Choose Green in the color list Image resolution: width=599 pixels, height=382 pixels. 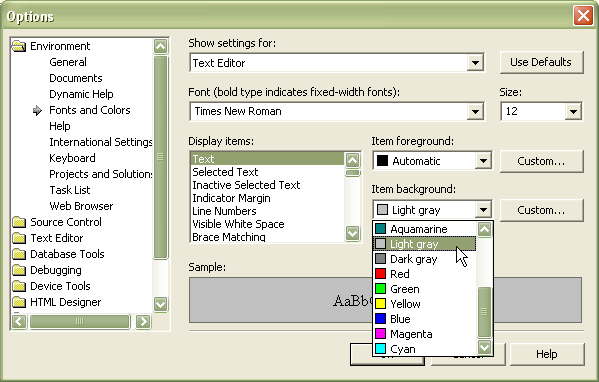[425, 289]
